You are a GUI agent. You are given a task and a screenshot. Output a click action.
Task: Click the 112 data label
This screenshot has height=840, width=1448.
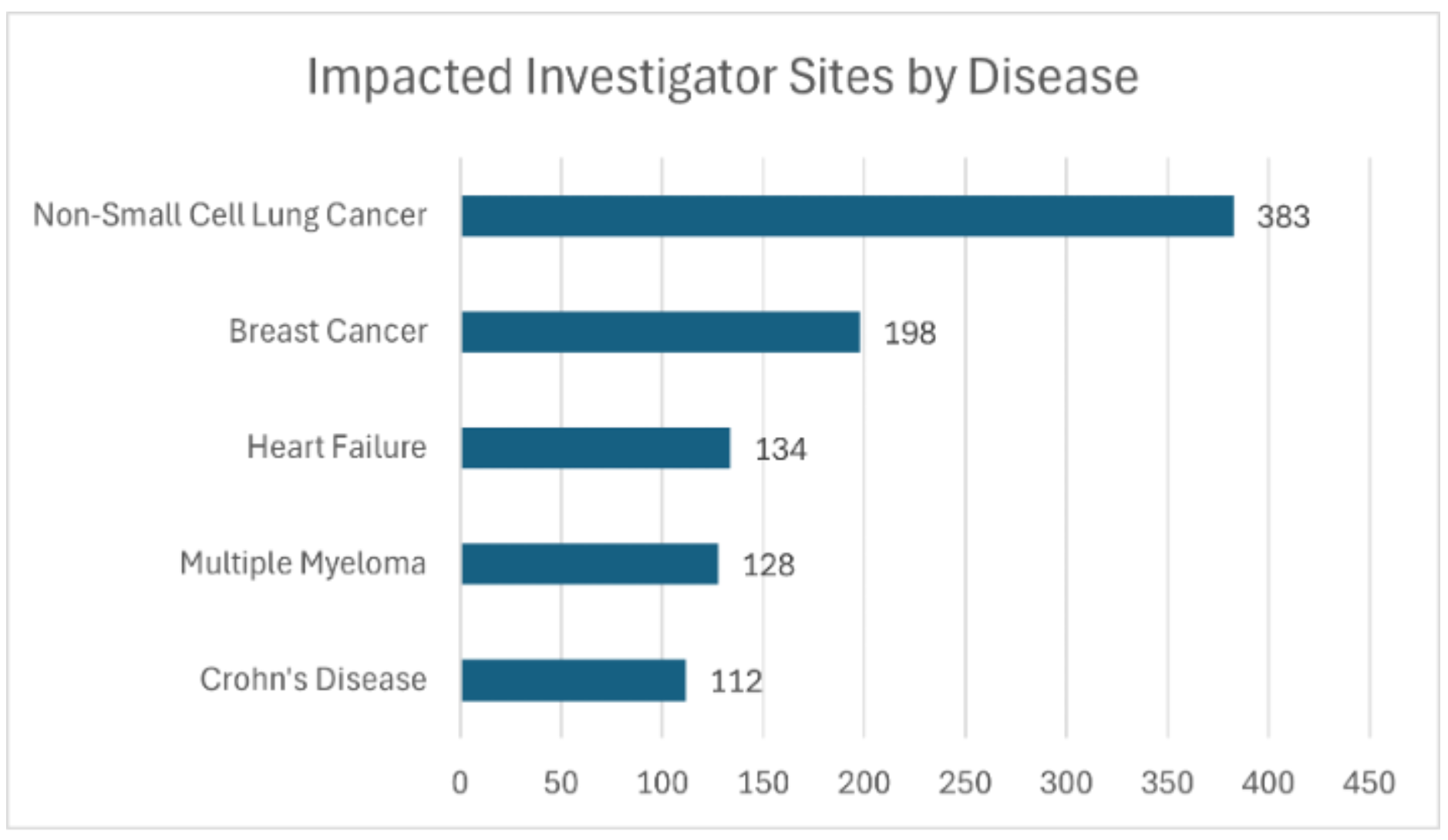pyautogui.click(x=736, y=682)
